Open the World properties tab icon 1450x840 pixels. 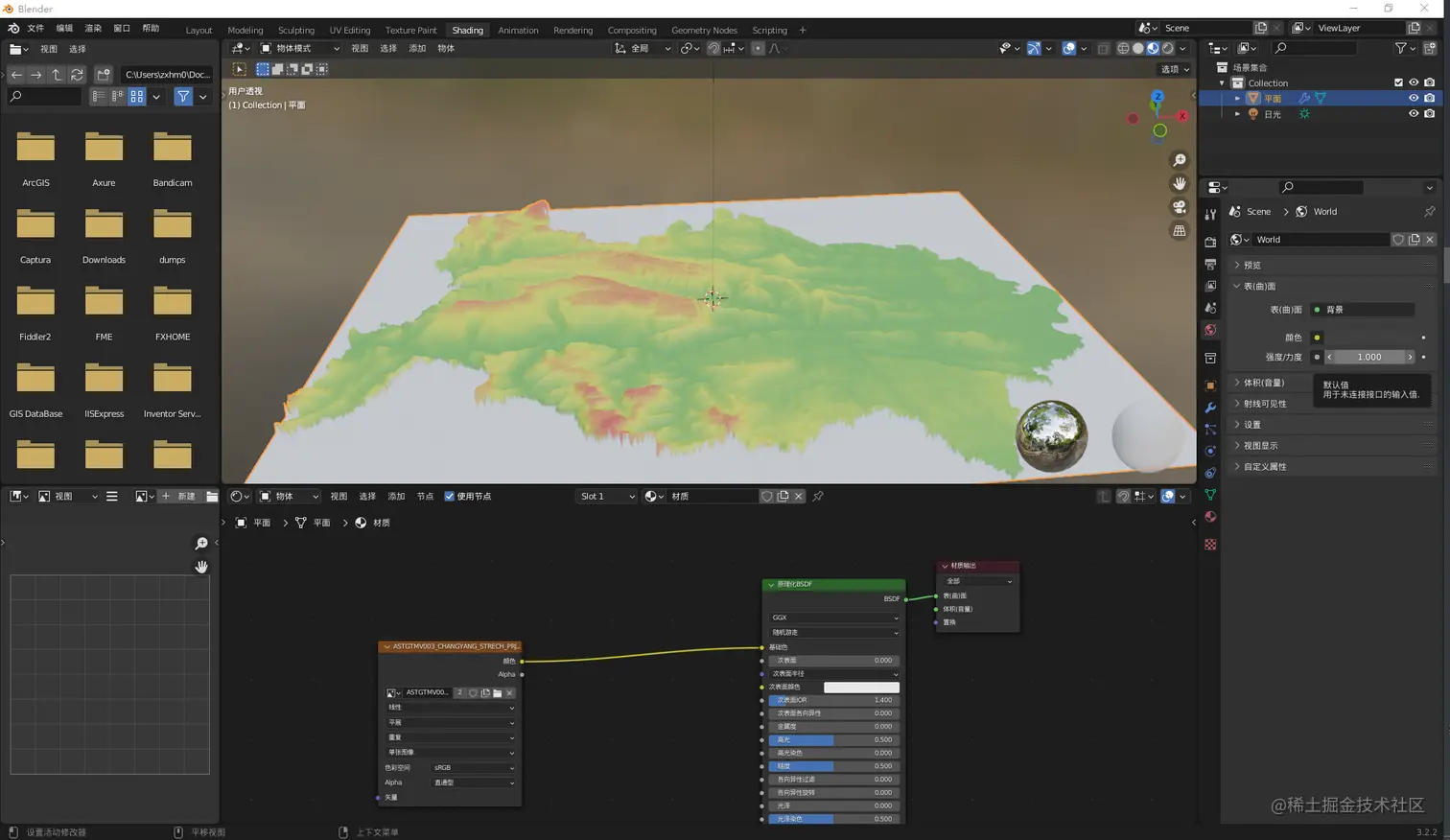pos(1210,331)
